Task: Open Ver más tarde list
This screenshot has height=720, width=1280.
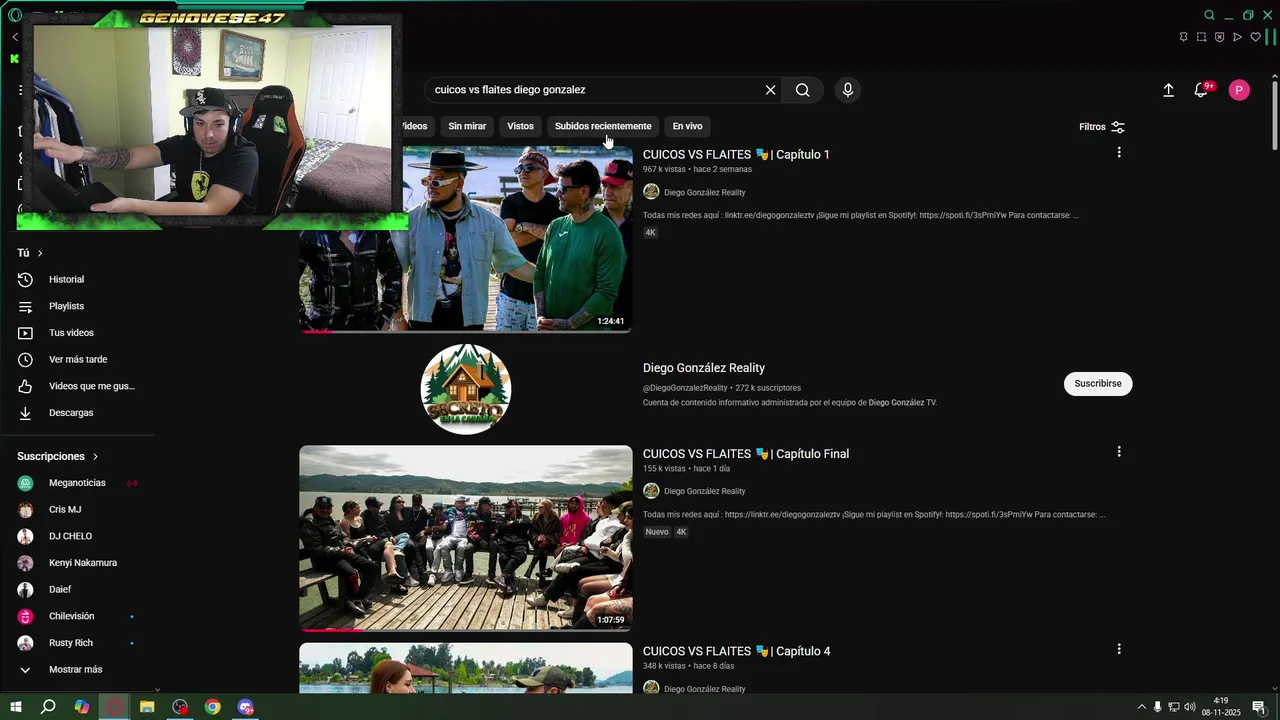Action: coord(80,360)
